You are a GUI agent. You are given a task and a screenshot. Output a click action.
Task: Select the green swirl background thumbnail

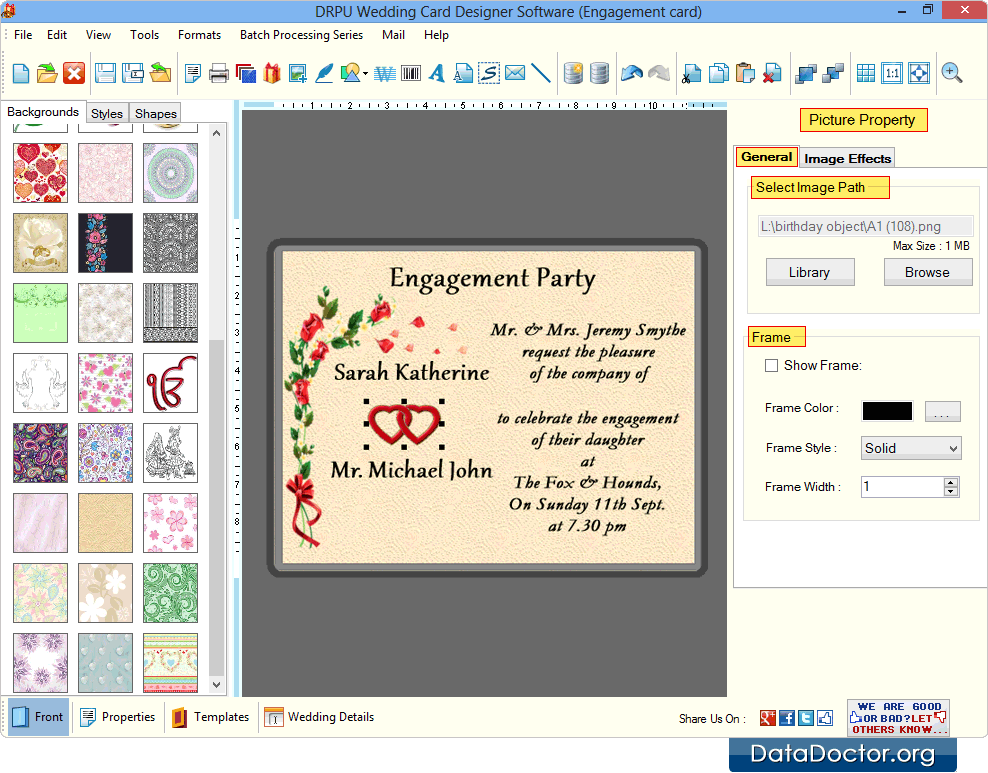pyautogui.click(x=170, y=593)
